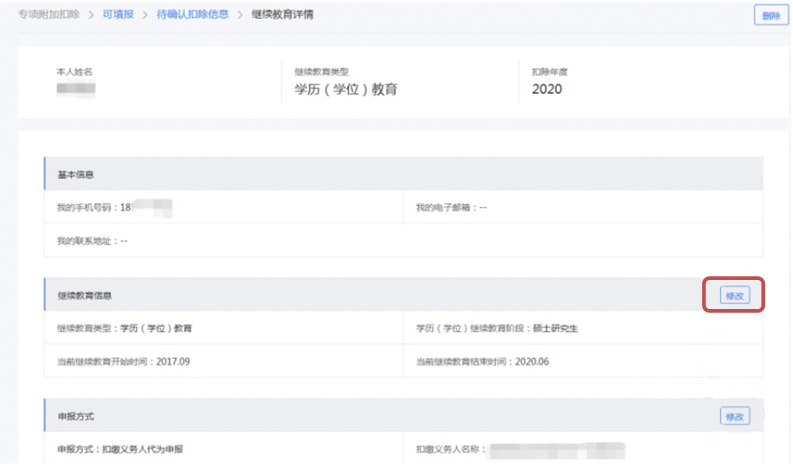
Task: Select the 继续教育信息 section header
Action: pyautogui.click(x=84, y=296)
